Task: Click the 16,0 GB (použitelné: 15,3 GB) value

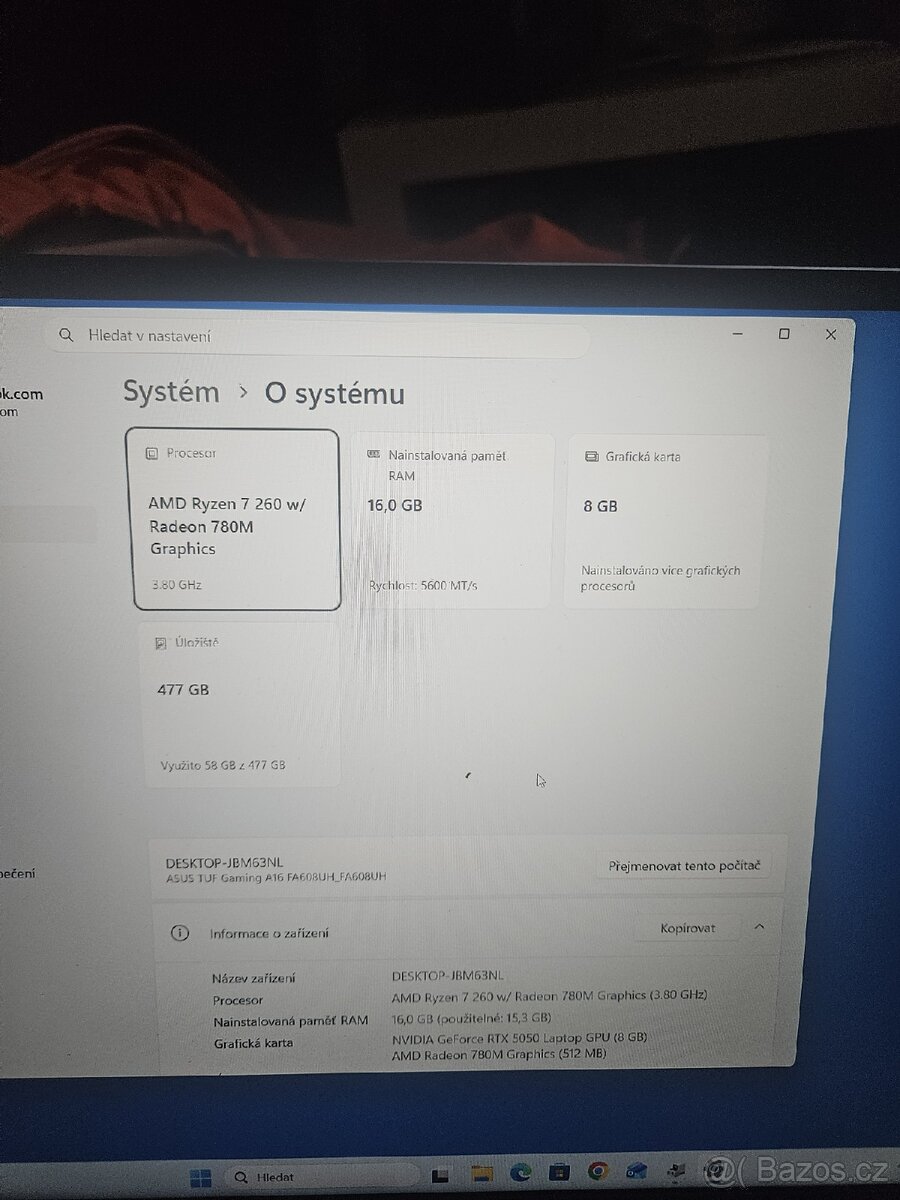Action: click(x=471, y=1018)
